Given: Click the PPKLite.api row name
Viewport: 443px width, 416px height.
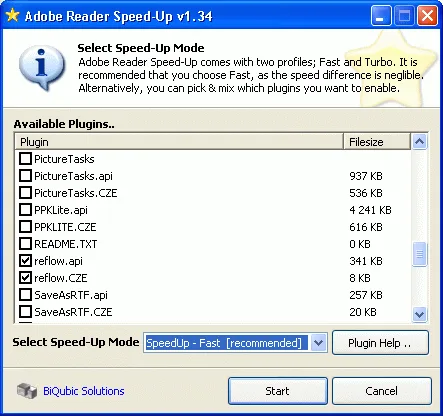Looking at the screenshot, I should (61, 210).
